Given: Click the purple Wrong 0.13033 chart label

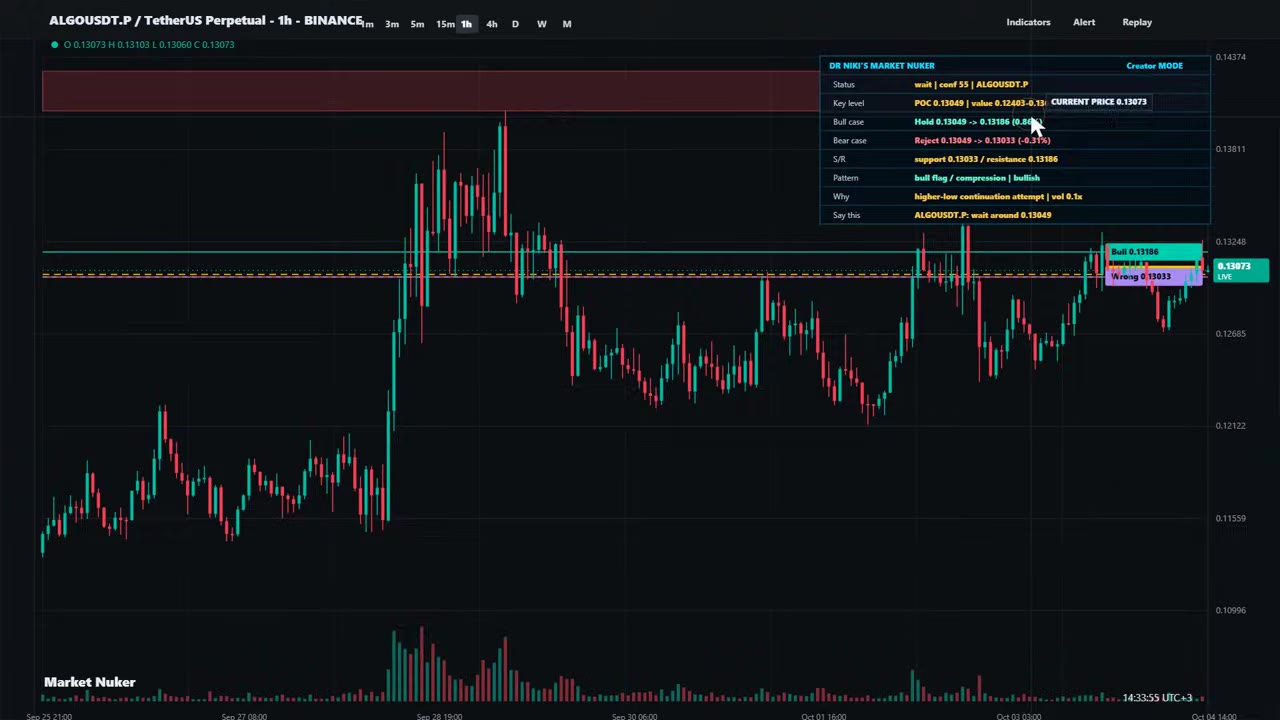Looking at the screenshot, I should pos(1154,277).
